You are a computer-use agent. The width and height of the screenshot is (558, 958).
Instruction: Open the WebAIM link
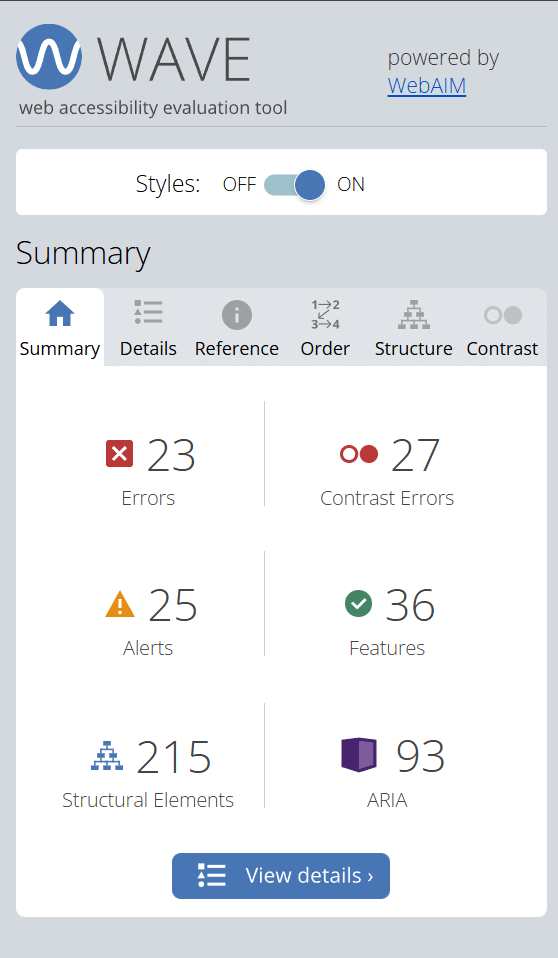[x=427, y=86]
